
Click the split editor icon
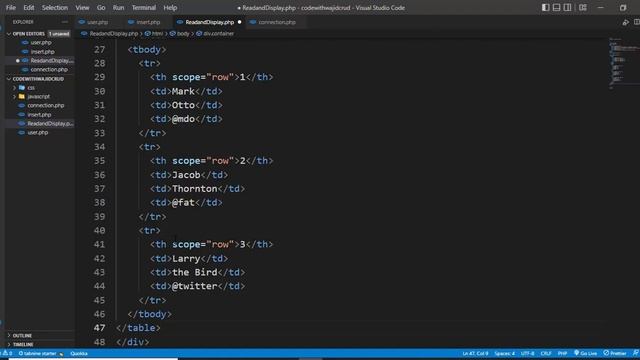coord(636,22)
